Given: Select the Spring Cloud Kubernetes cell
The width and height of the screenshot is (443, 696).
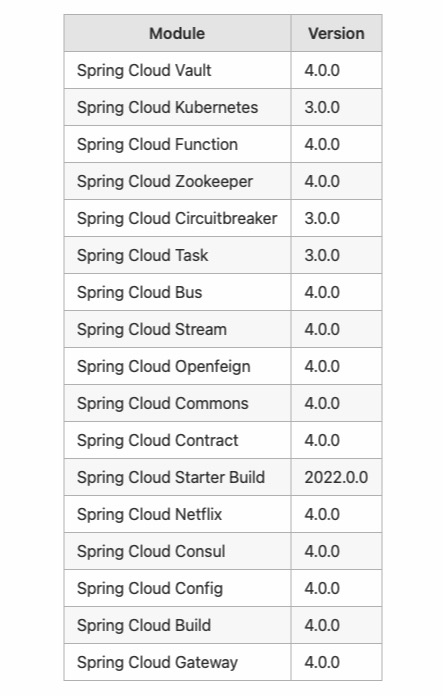Looking at the screenshot, I should click(178, 107).
